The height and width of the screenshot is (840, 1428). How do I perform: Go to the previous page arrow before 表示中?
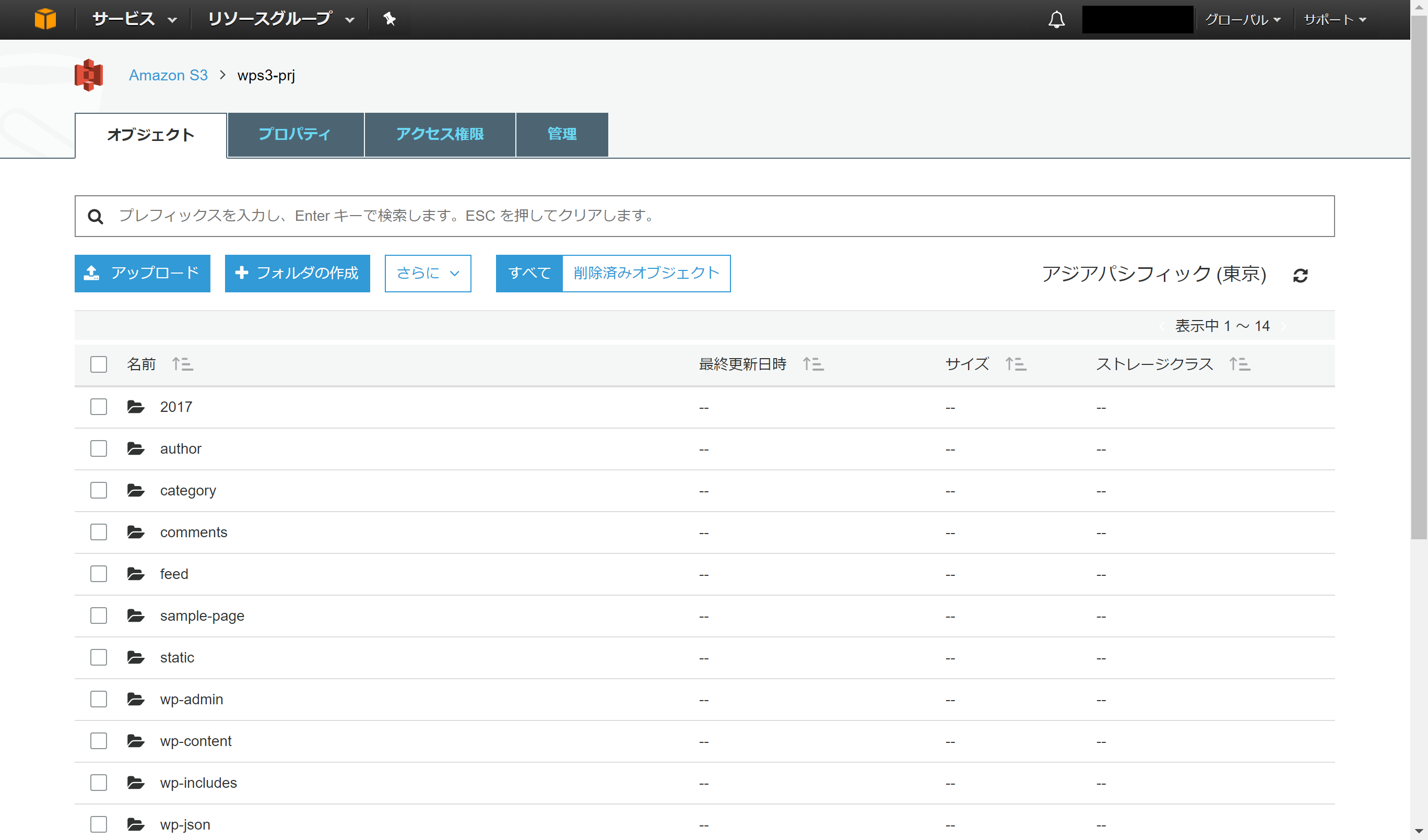click(x=1162, y=326)
